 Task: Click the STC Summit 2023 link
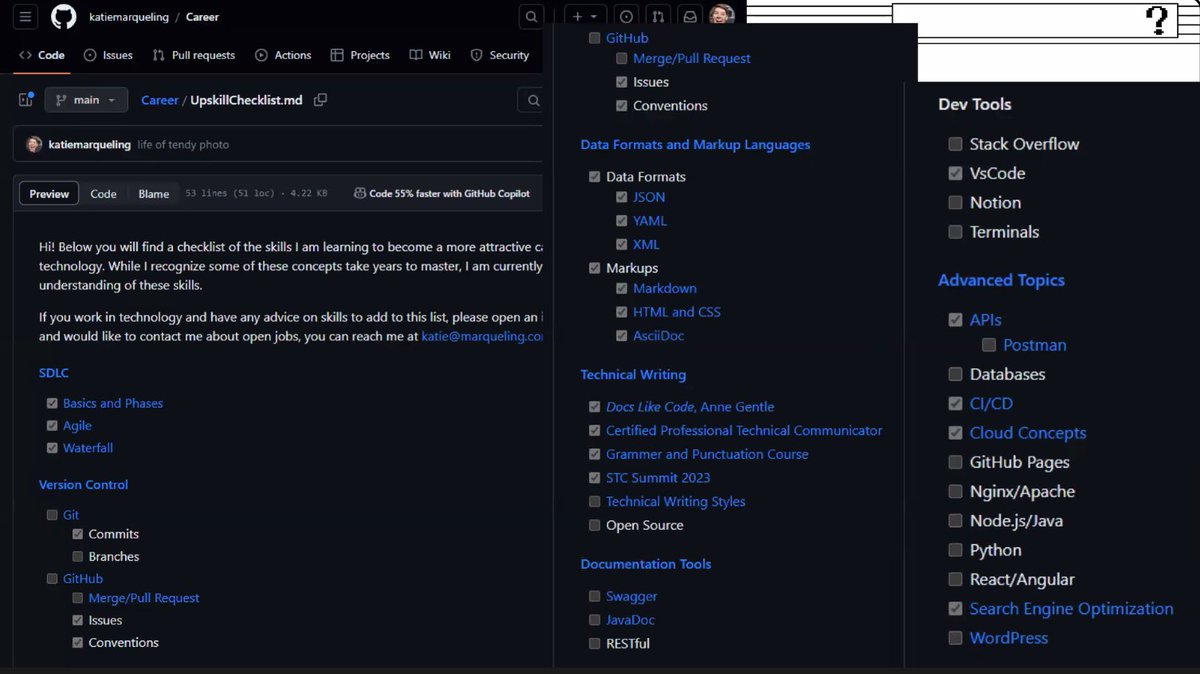[658, 478]
